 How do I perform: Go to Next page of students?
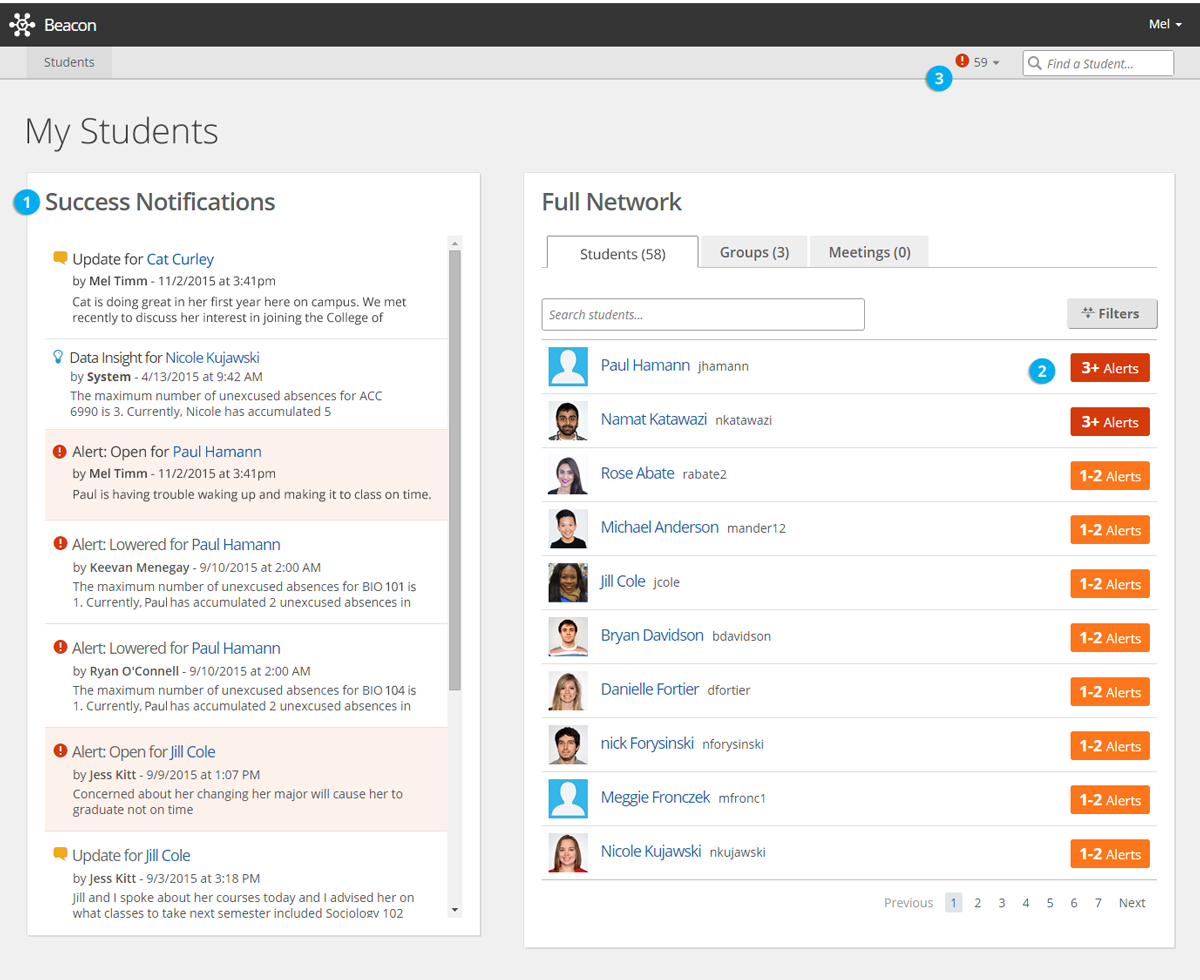coord(1131,903)
